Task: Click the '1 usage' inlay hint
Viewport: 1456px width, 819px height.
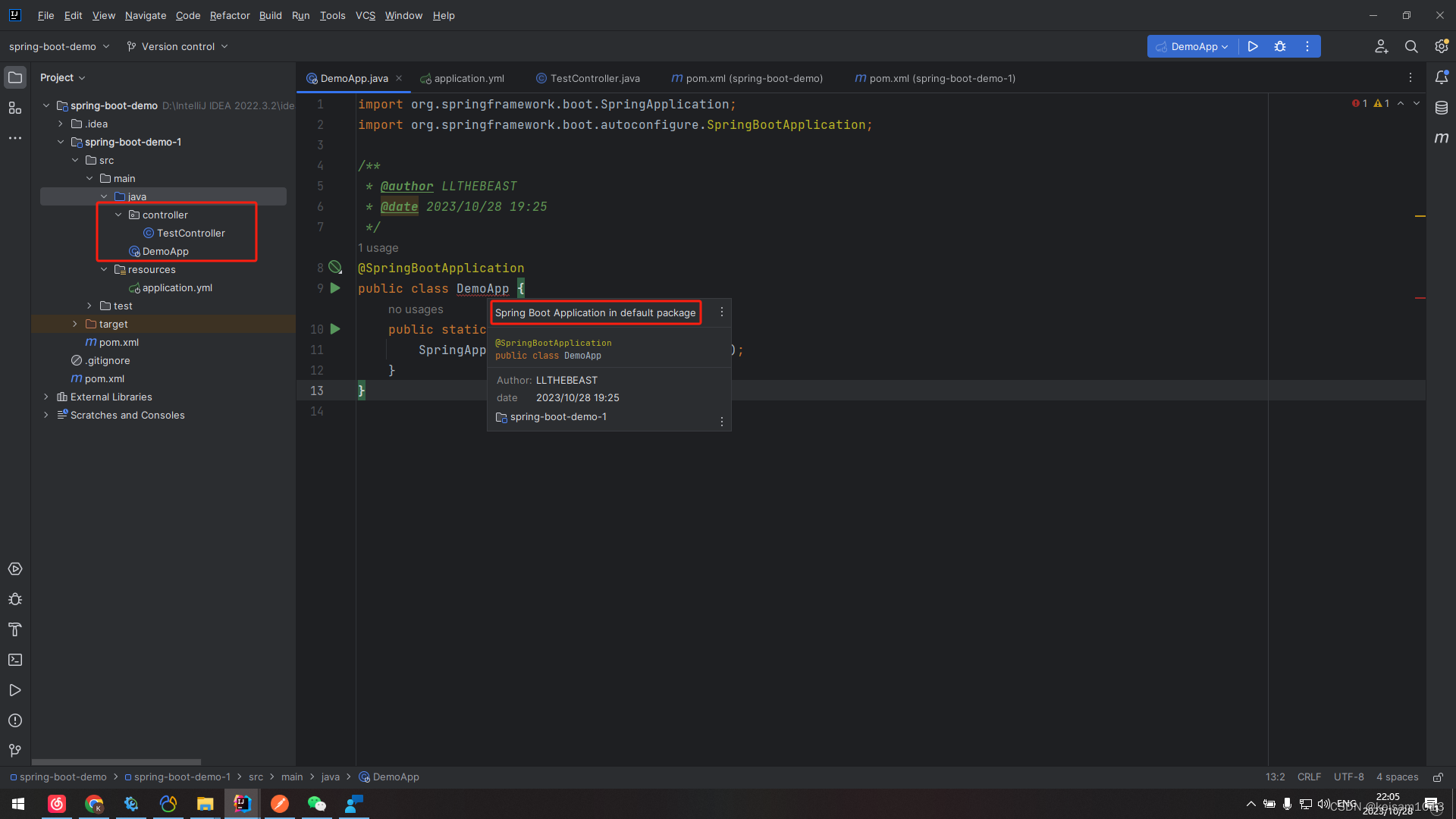Action: 378,248
